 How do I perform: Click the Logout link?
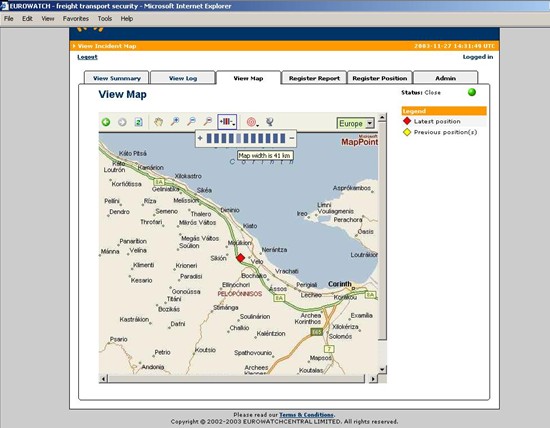87,57
